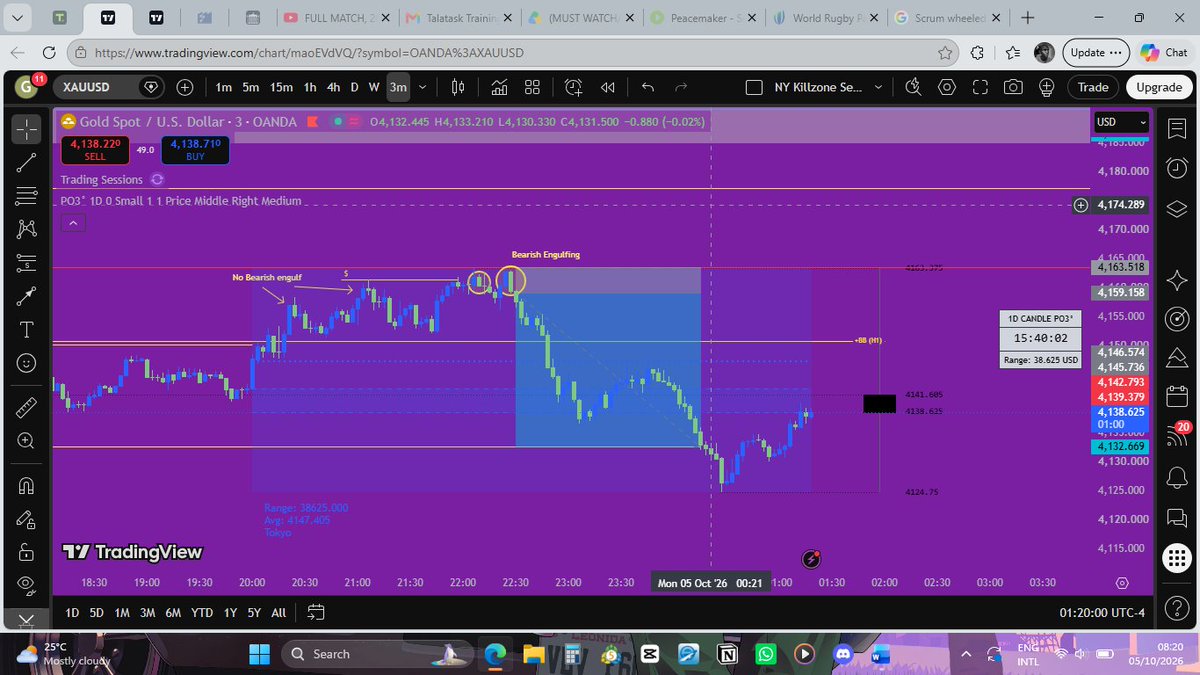Screen dimensions: 1200x675
Task: Click the Trade button
Action: pos(1093,87)
